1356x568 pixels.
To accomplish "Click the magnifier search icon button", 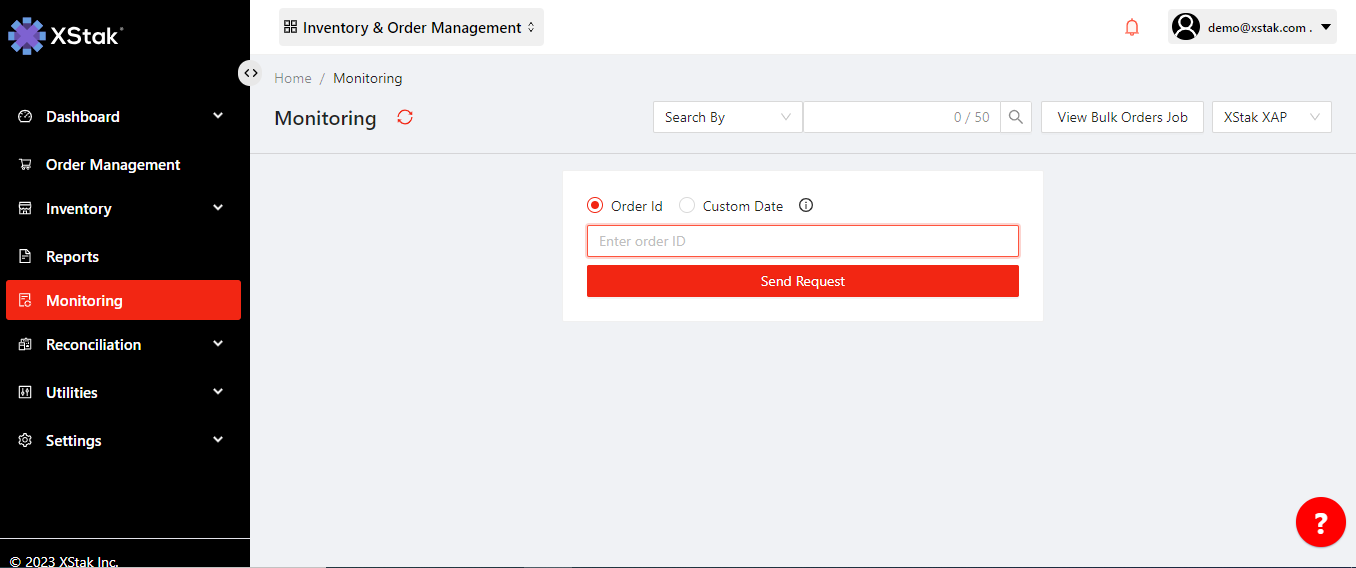I will [1016, 117].
